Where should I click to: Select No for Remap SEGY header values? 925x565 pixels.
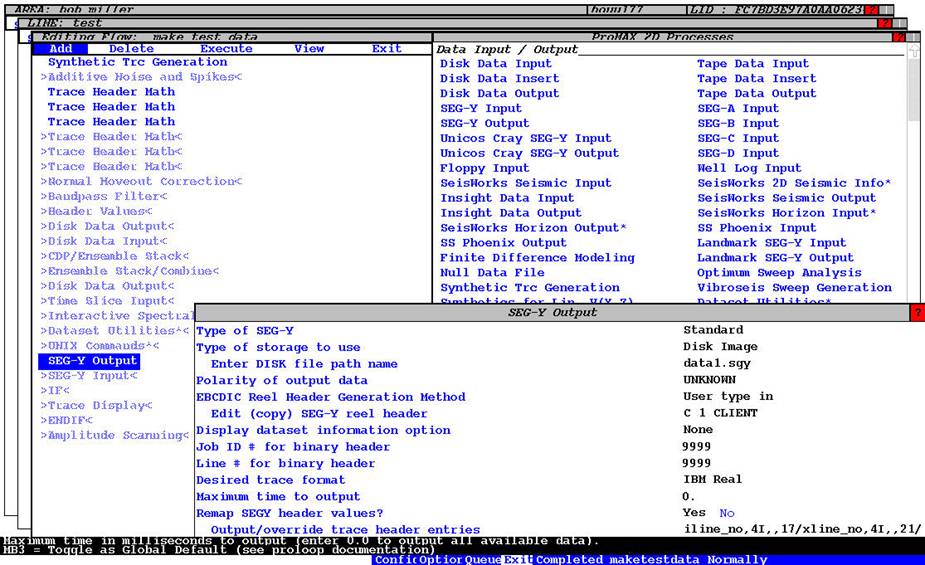(727, 513)
